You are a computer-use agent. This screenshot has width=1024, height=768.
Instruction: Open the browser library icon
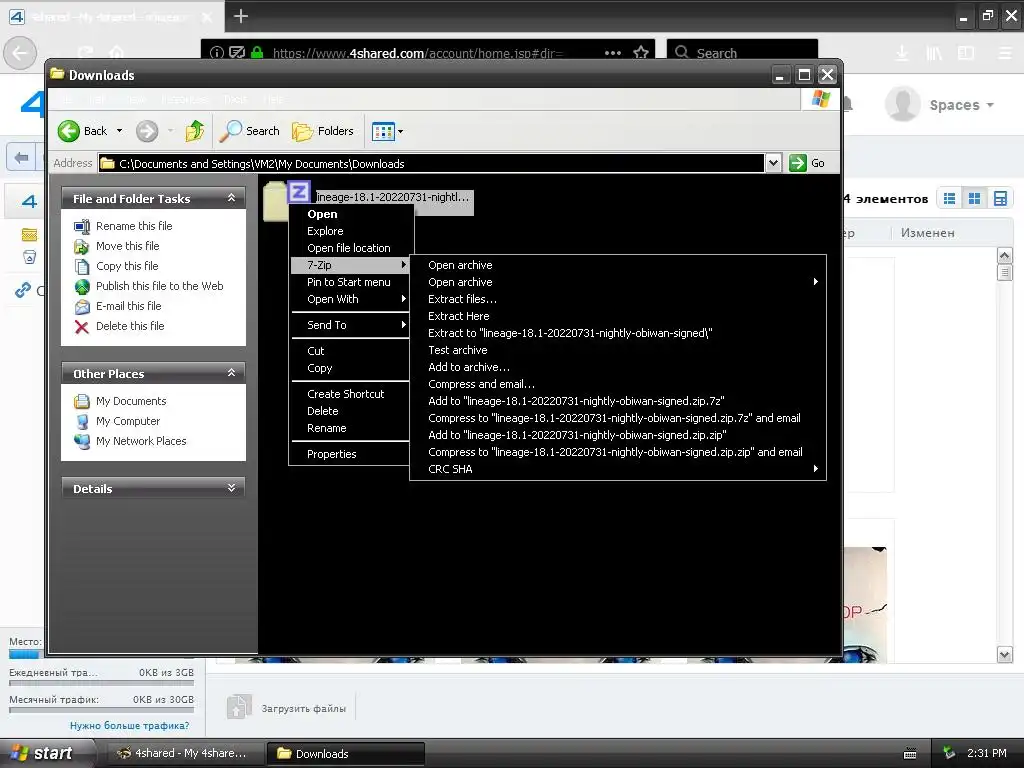coord(934,53)
